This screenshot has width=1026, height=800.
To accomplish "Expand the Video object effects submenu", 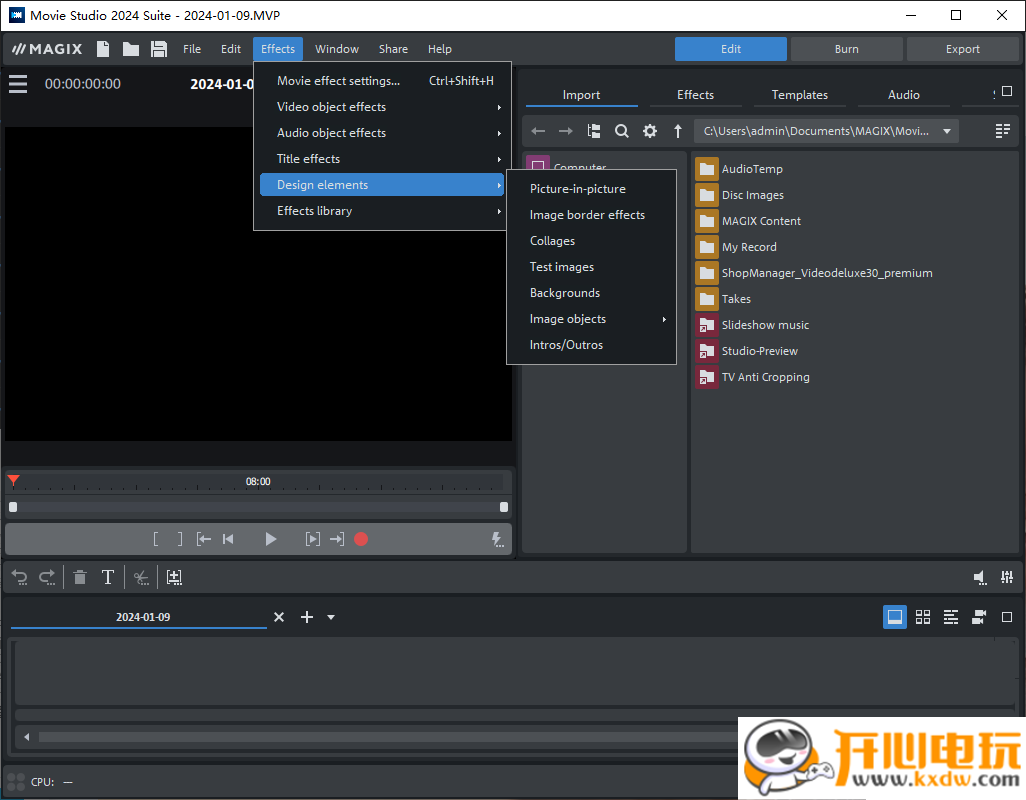I will [382, 107].
